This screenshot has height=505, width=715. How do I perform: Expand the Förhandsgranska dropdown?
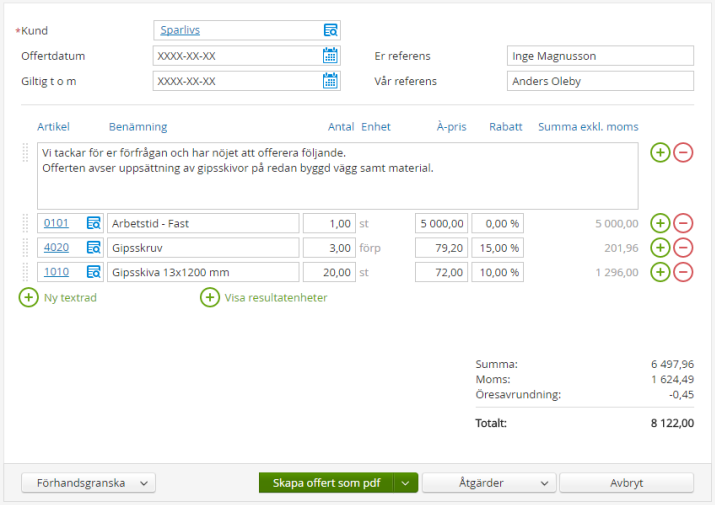(x=88, y=483)
